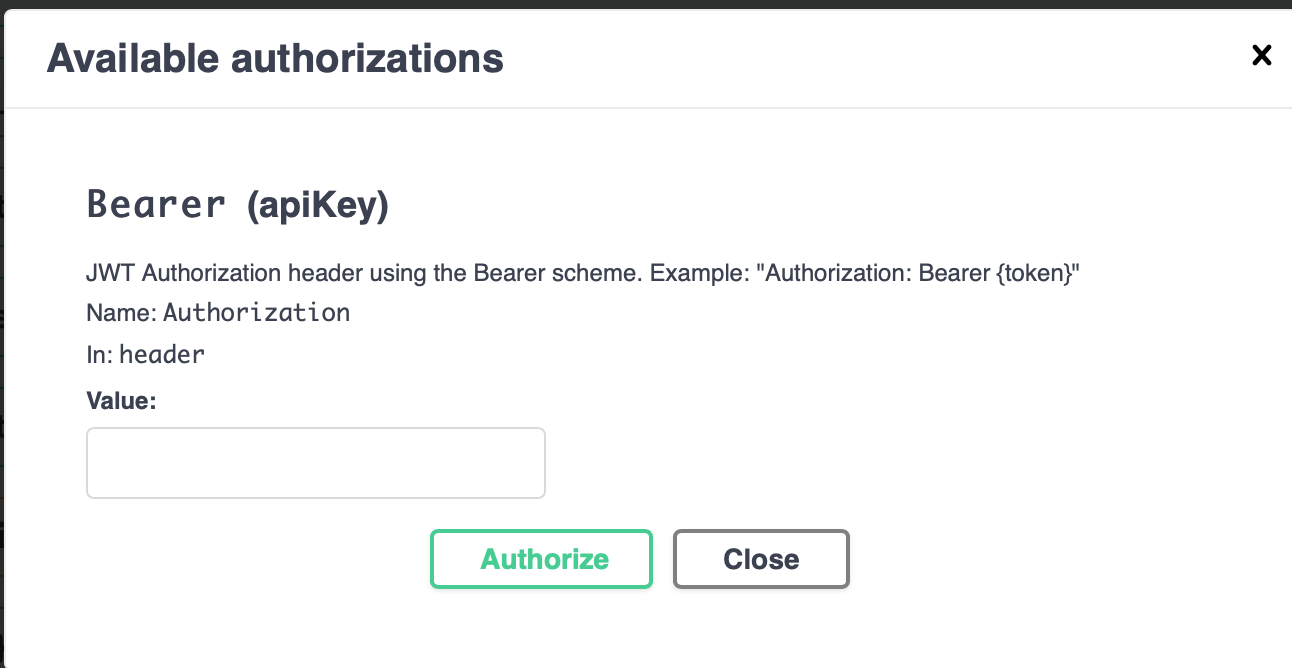
Task: Click the Value: field label
Action: click(x=122, y=401)
